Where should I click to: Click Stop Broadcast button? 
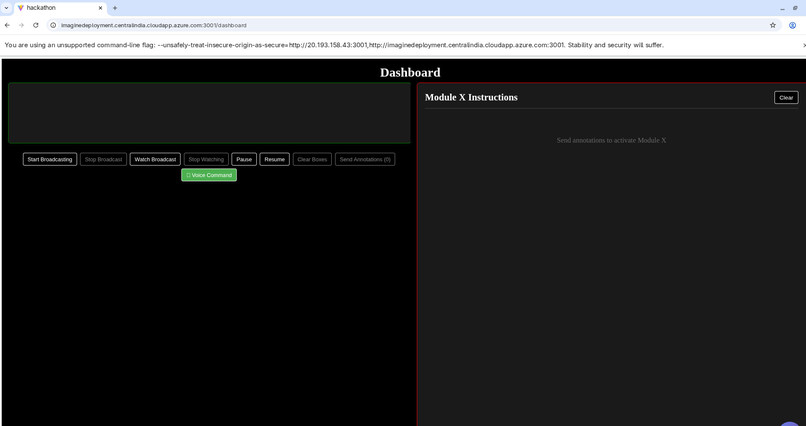click(103, 159)
